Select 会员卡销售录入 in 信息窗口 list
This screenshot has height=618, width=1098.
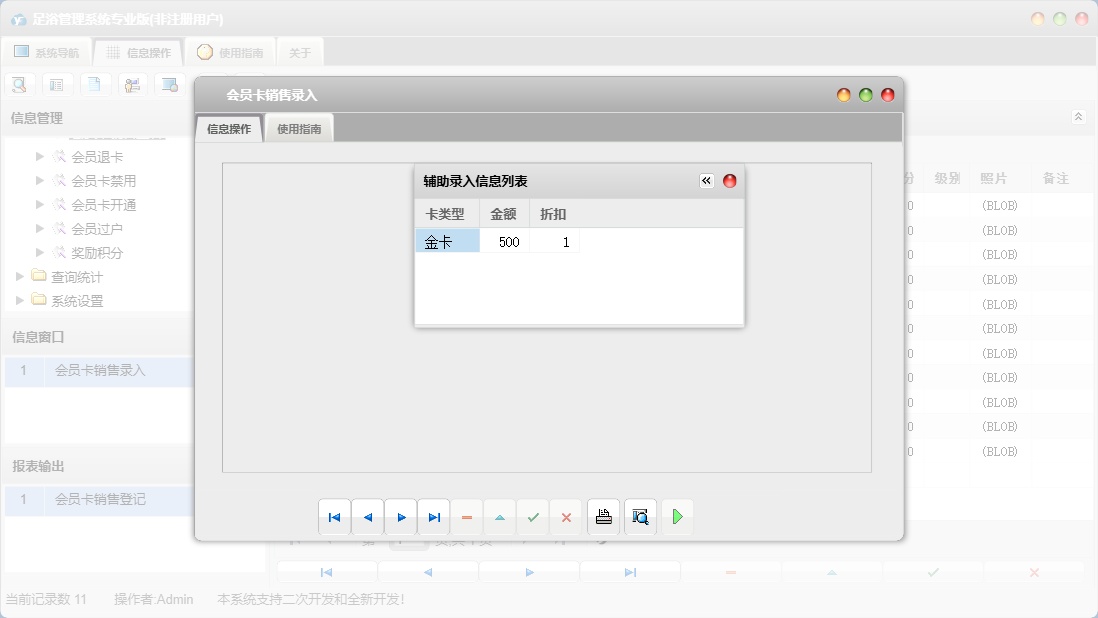point(99,370)
